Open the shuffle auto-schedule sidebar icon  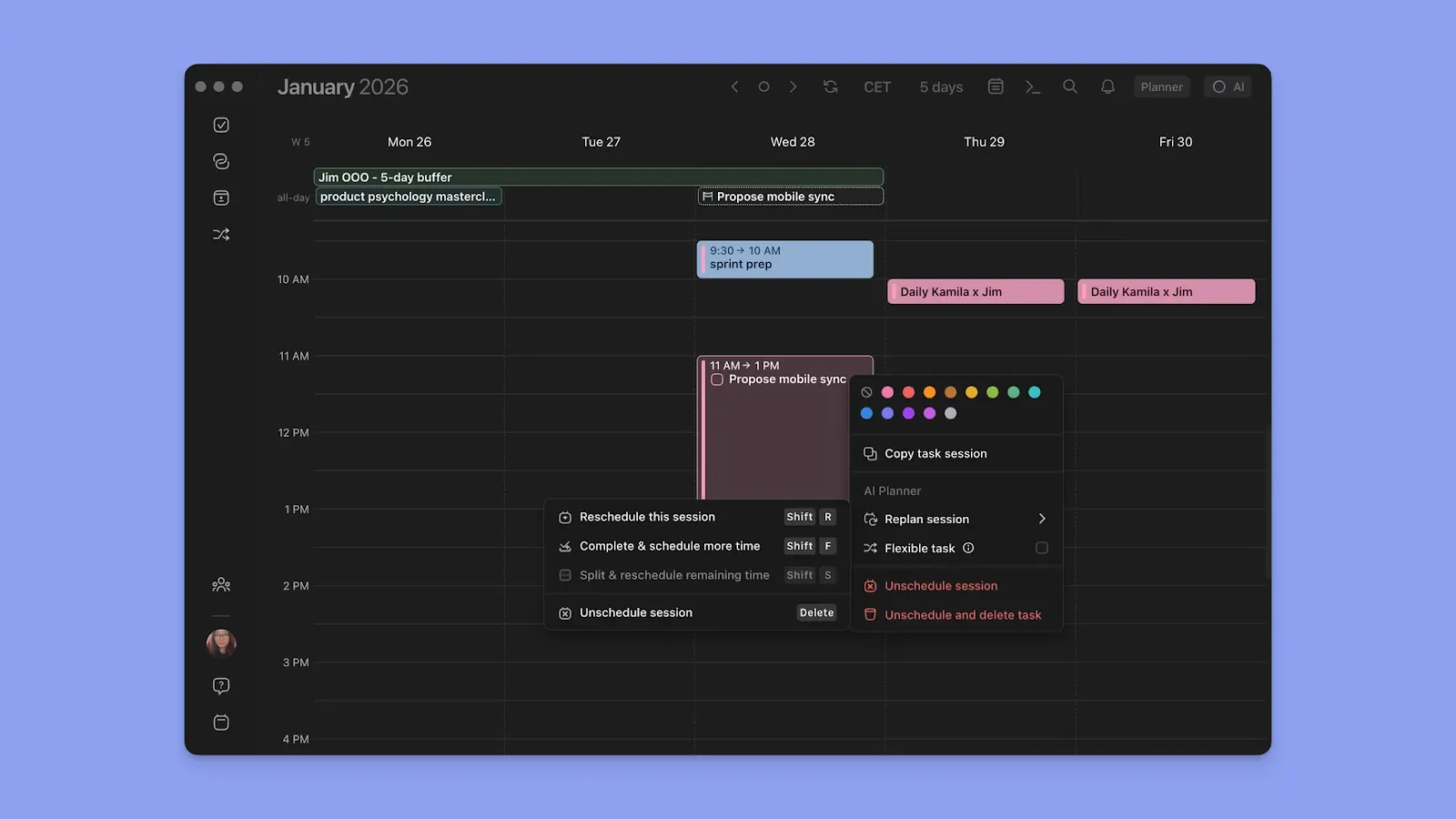pos(220,234)
